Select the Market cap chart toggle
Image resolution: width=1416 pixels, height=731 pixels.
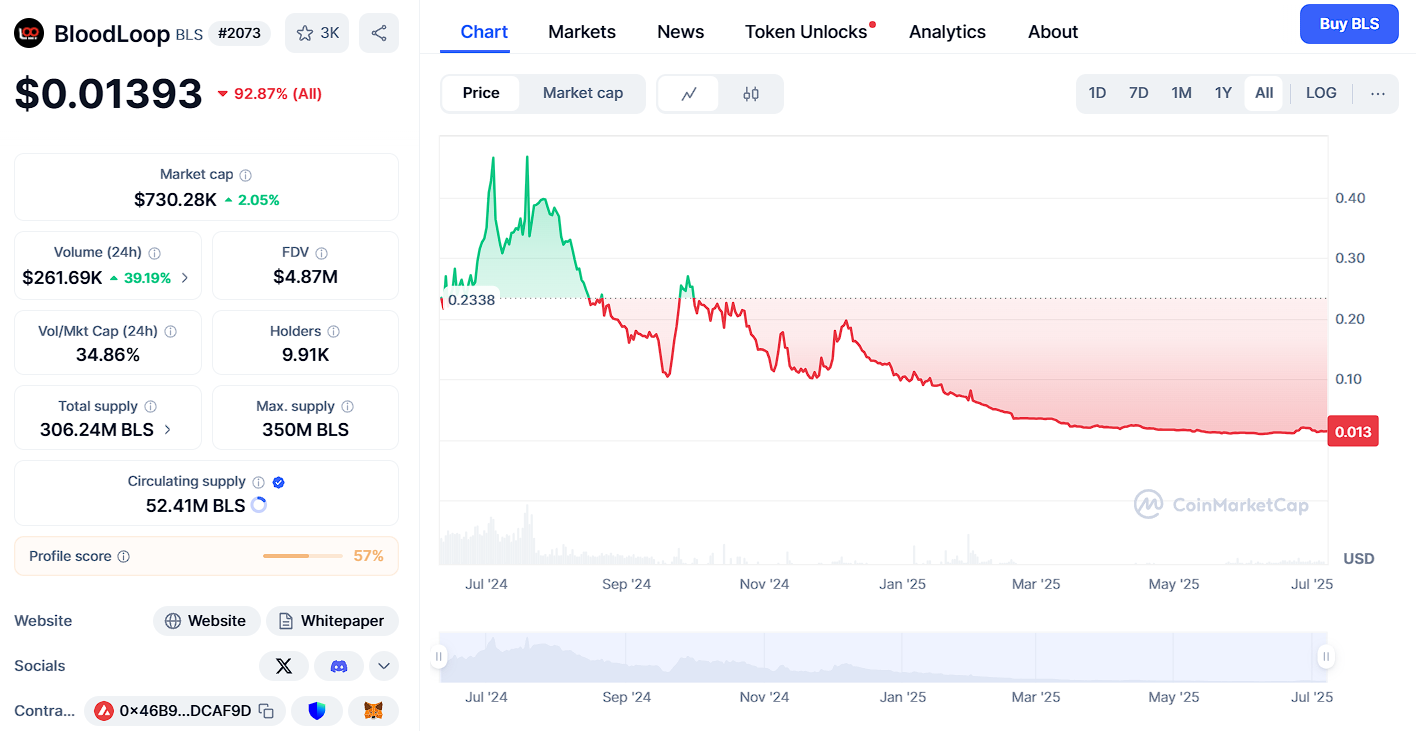(x=583, y=93)
